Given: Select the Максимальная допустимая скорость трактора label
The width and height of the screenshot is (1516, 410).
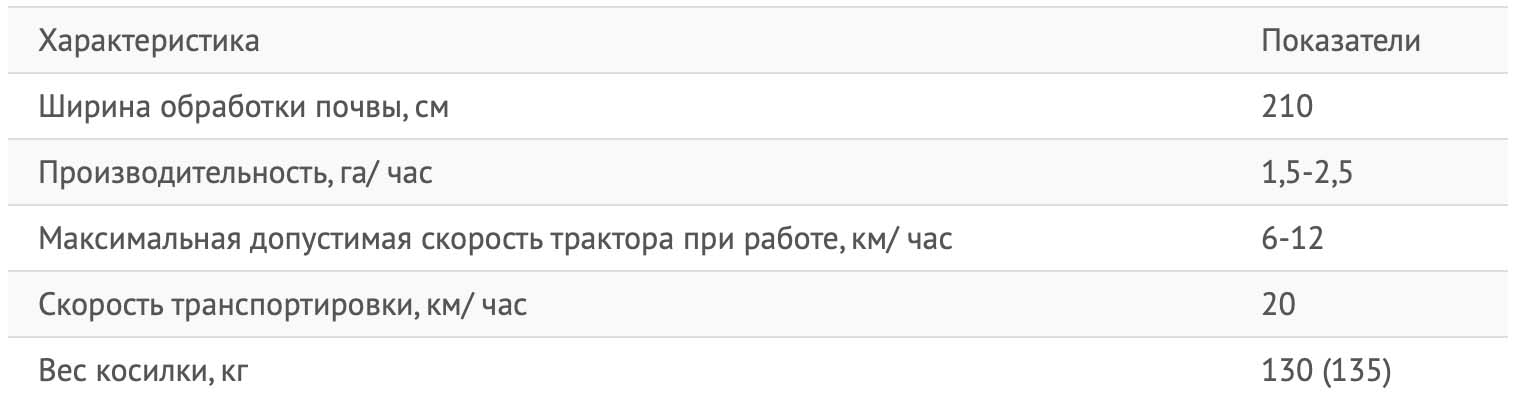Looking at the screenshot, I should [501, 239].
